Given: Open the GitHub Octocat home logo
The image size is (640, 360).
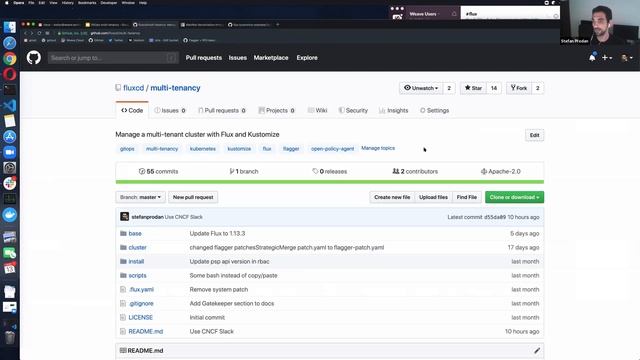Looking at the screenshot, I should pyautogui.click(x=34, y=58).
